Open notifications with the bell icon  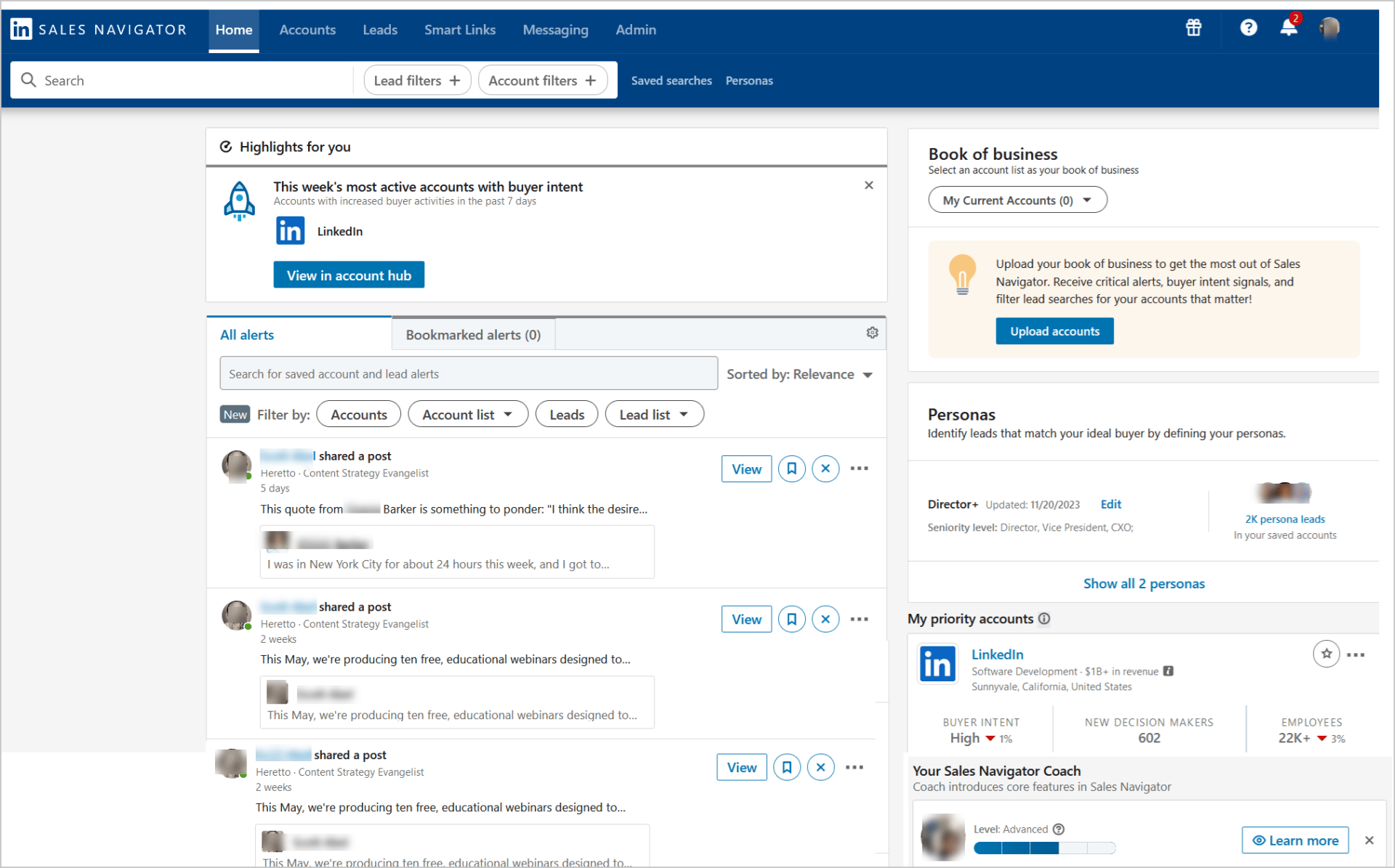point(1288,28)
